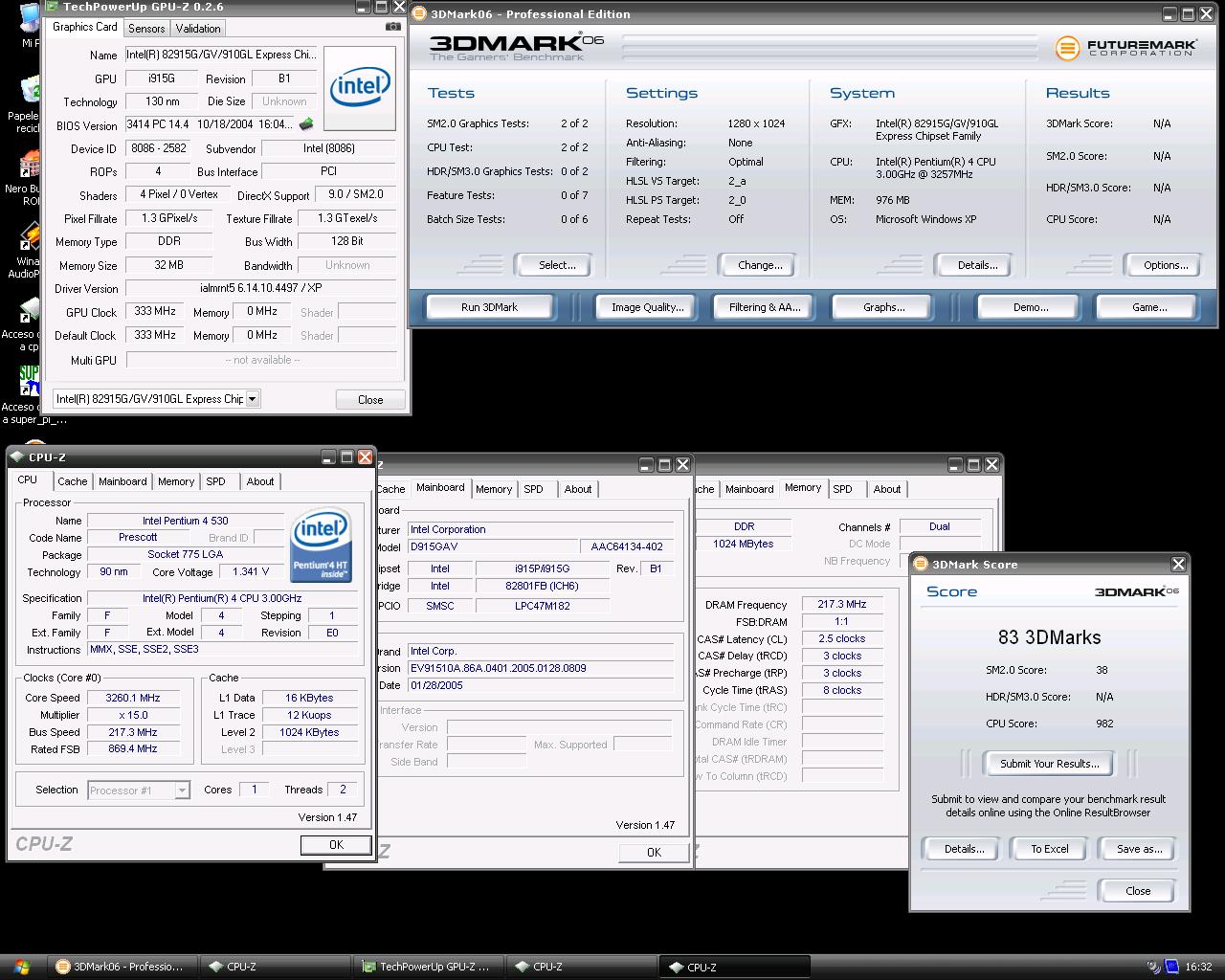
Task: Click the Demo... button in 3DMark06
Action: tap(1030, 307)
